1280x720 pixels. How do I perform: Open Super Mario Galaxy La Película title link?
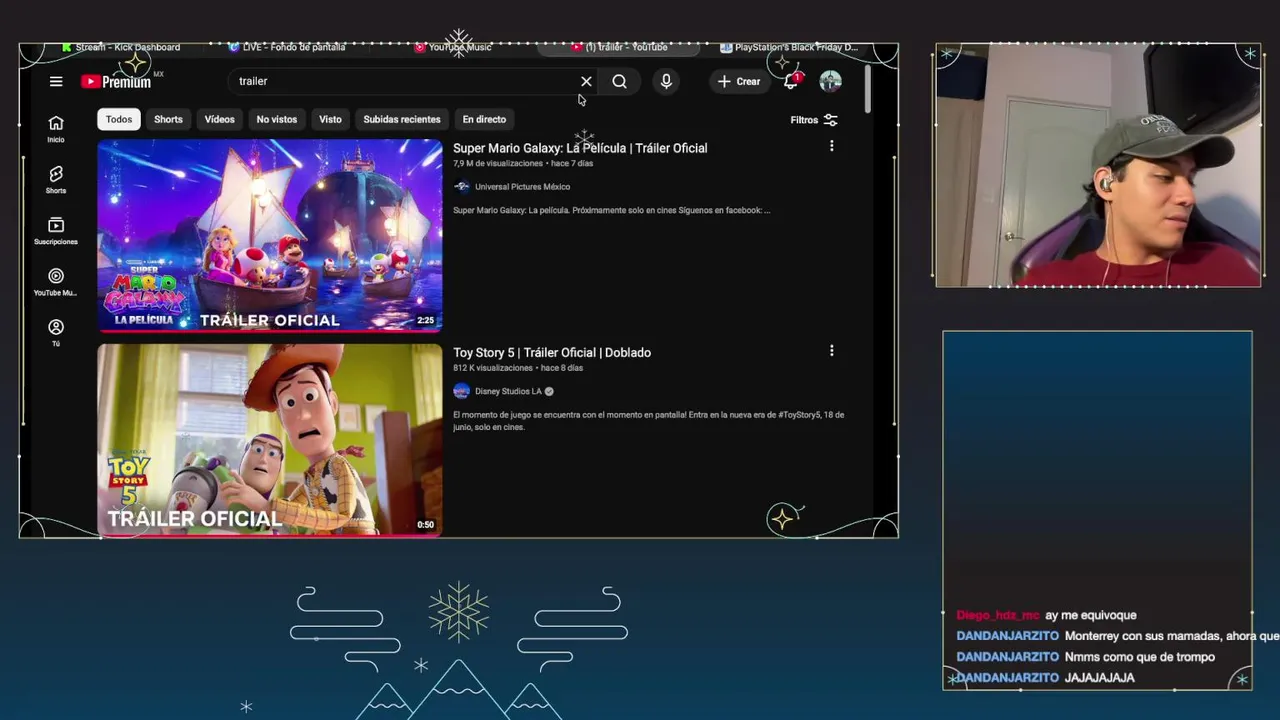coord(580,148)
